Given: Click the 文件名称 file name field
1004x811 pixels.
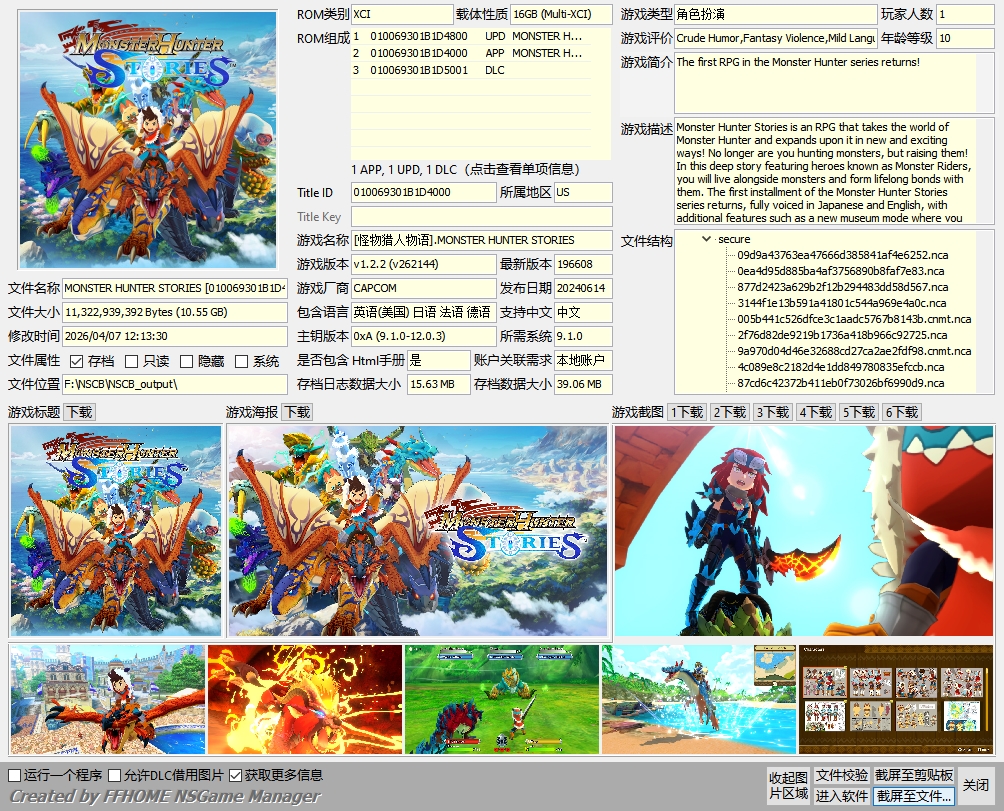Looking at the screenshot, I should point(175,288).
